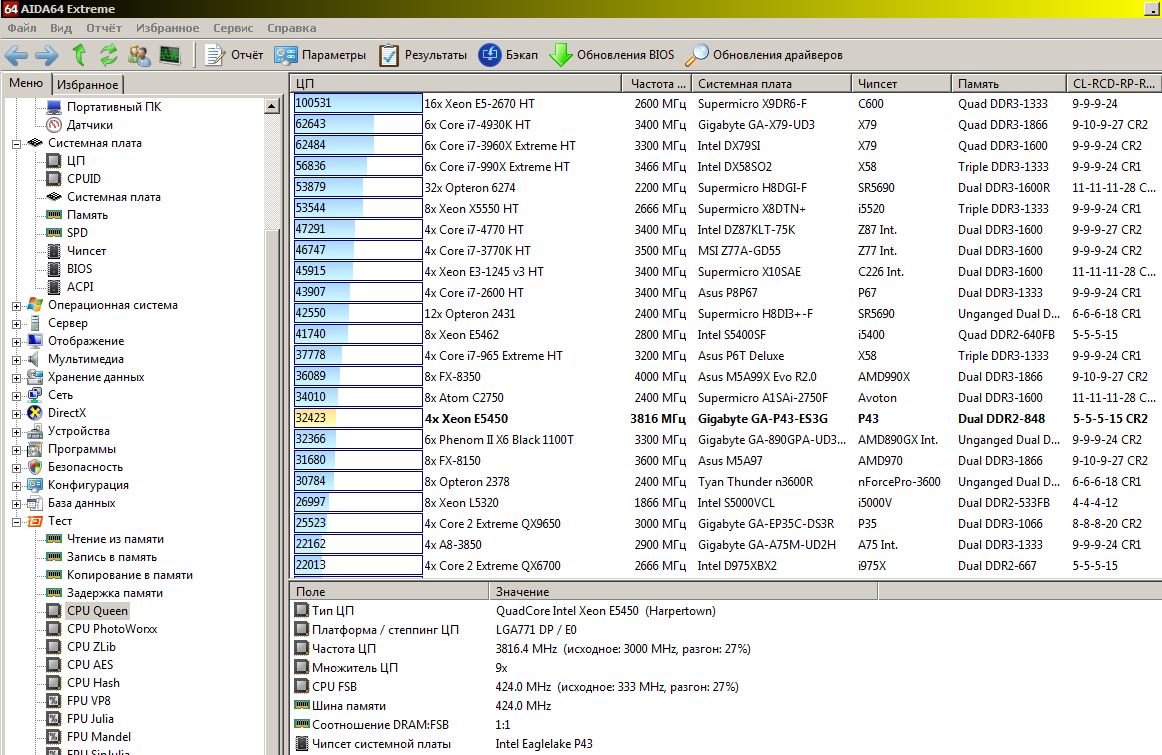Select the 16x Xeon E5-2670 HT result row
1162x755 pixels.
pyautogui.click(x=726, y=104)
